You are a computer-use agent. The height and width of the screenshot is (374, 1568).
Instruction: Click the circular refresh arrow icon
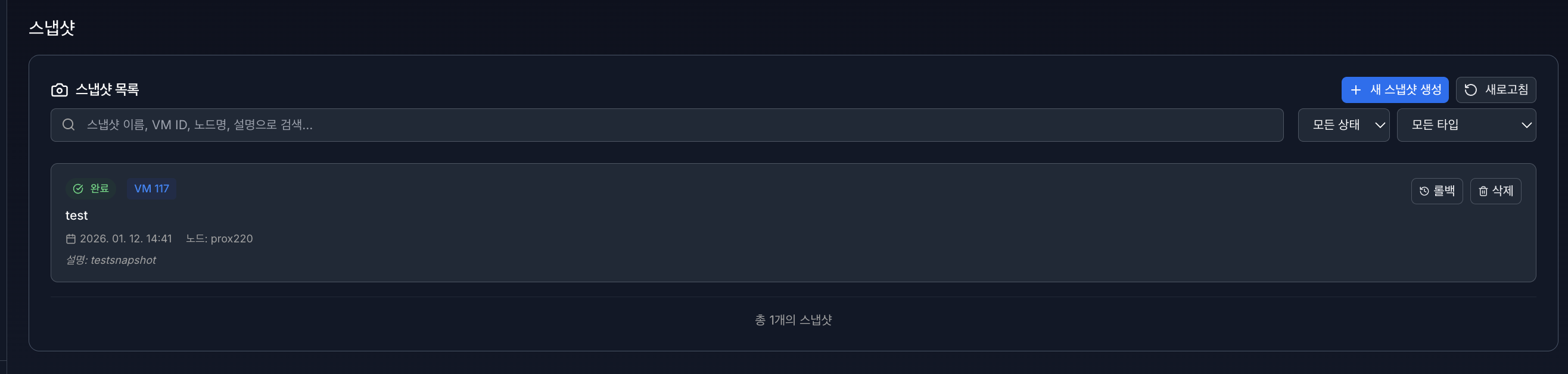coord(1470,90)
